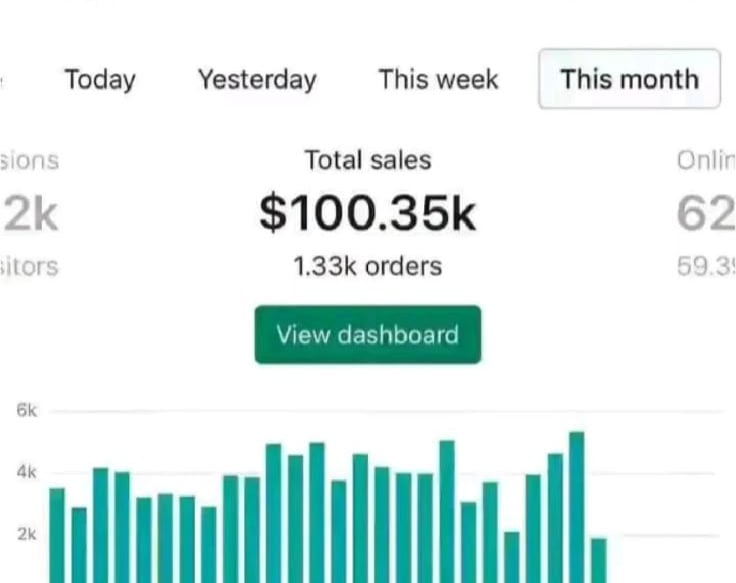The image size is (736, 583).
Task: Select the Yesterday tab
Action: coord(257,79)
